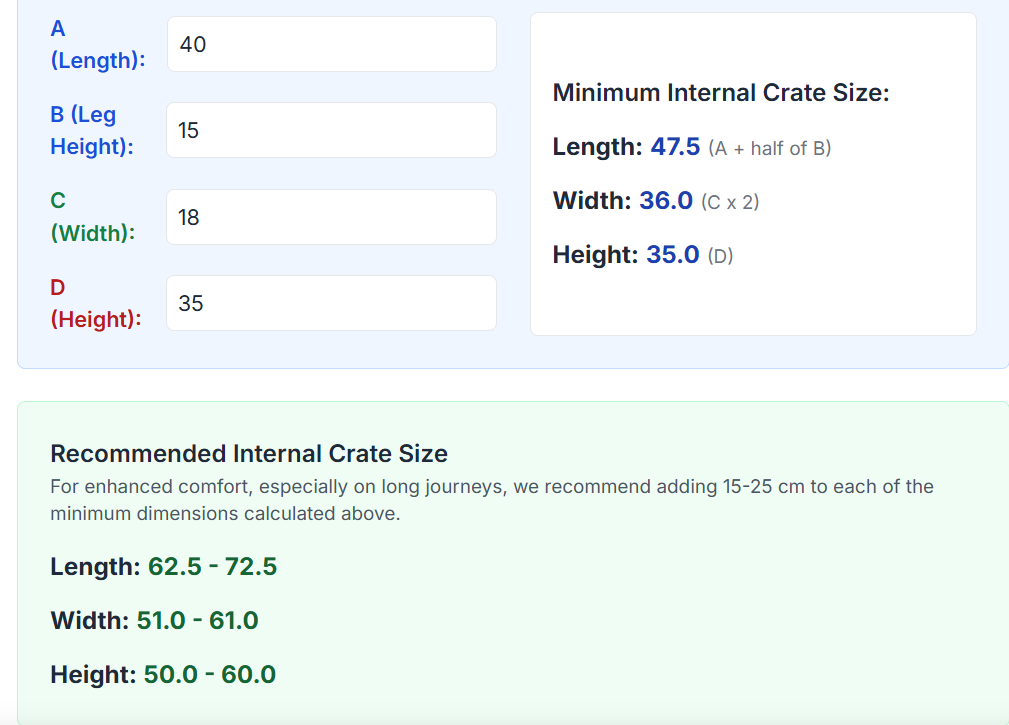Focus the B (Leg Height) input field

331,130
